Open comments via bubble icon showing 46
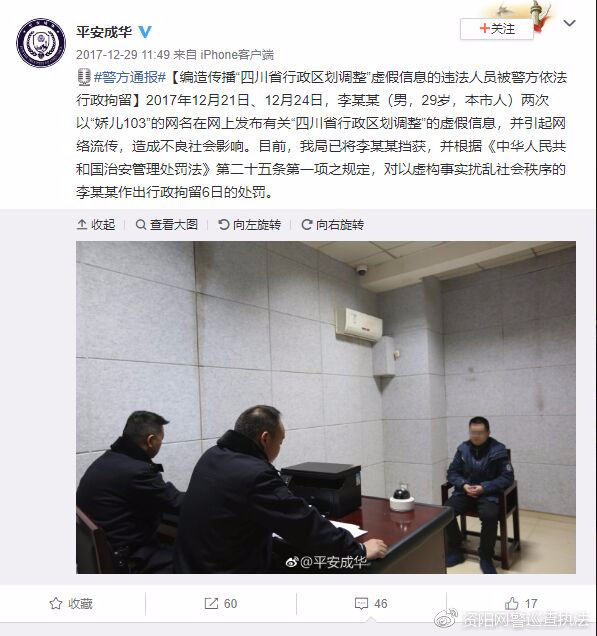Image resolution: width=597 pixels, height=636 pixels. pos(371,604)
